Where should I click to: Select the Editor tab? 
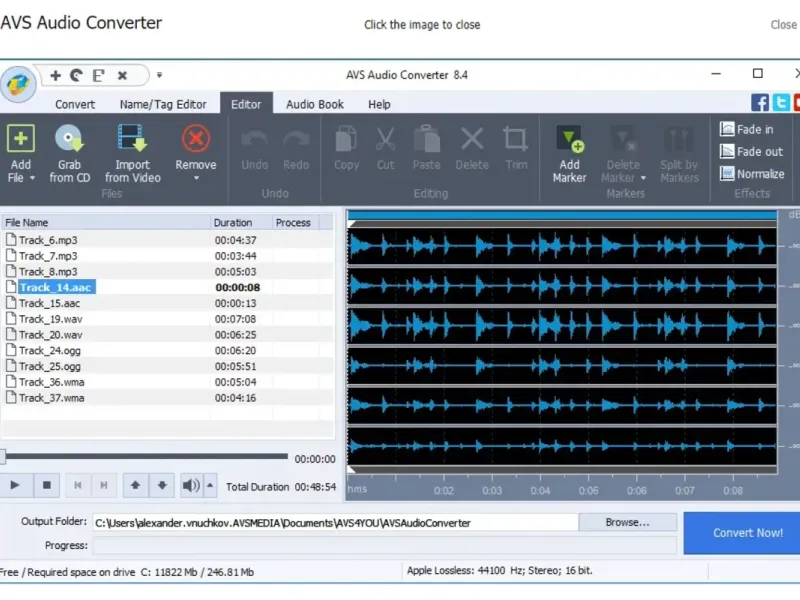[246, 104]
